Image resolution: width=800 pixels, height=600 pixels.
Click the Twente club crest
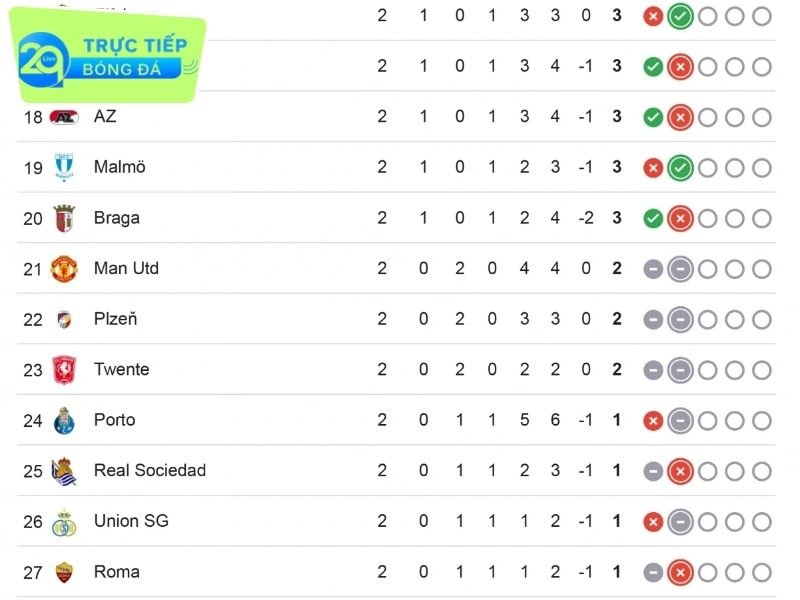64,369
